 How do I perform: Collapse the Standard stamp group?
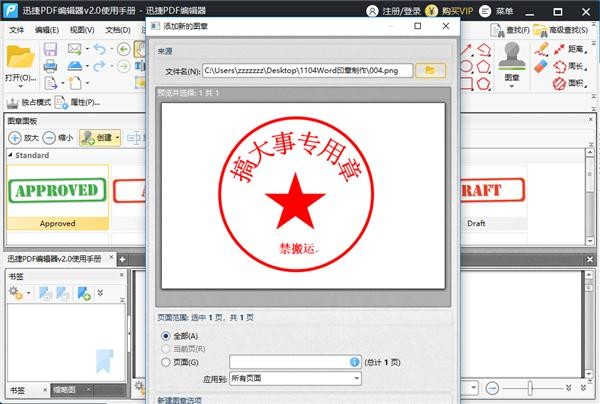(x=8, y=156)
